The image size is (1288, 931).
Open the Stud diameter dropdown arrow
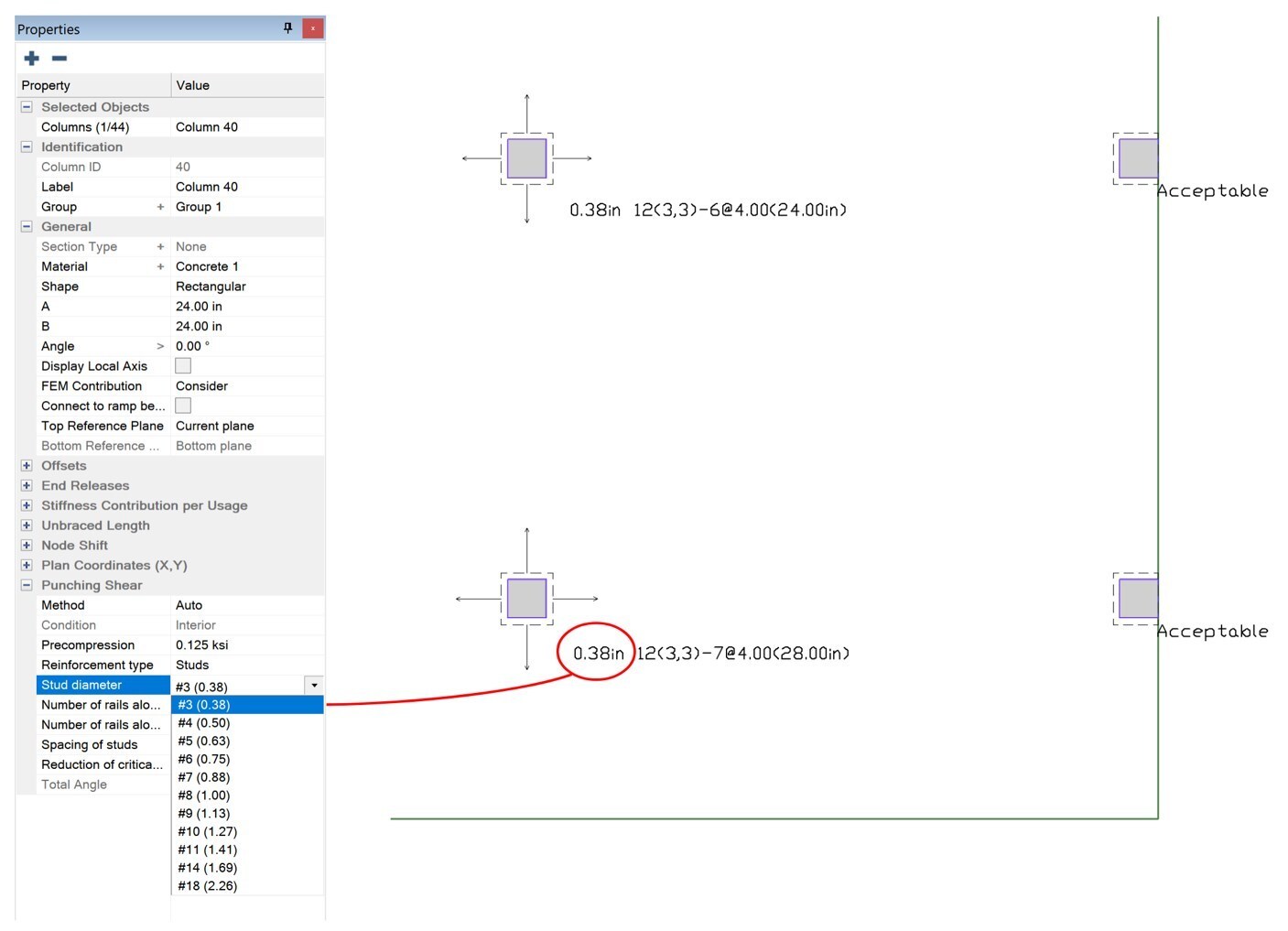(314, 686)
